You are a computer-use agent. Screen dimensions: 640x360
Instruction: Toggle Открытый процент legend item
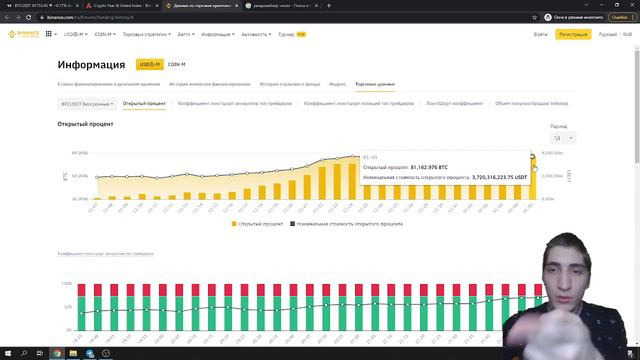257,224
